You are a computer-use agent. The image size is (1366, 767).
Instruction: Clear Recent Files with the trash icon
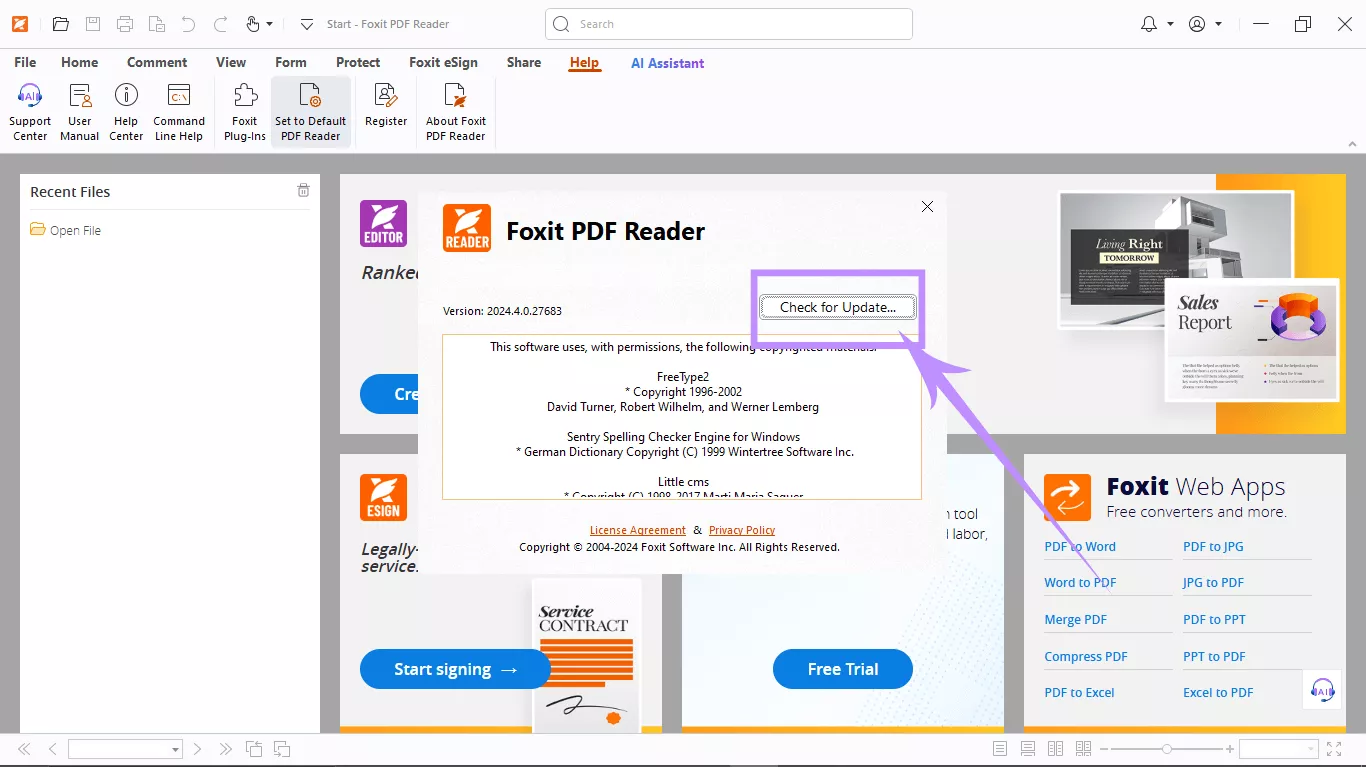[303, 191]
